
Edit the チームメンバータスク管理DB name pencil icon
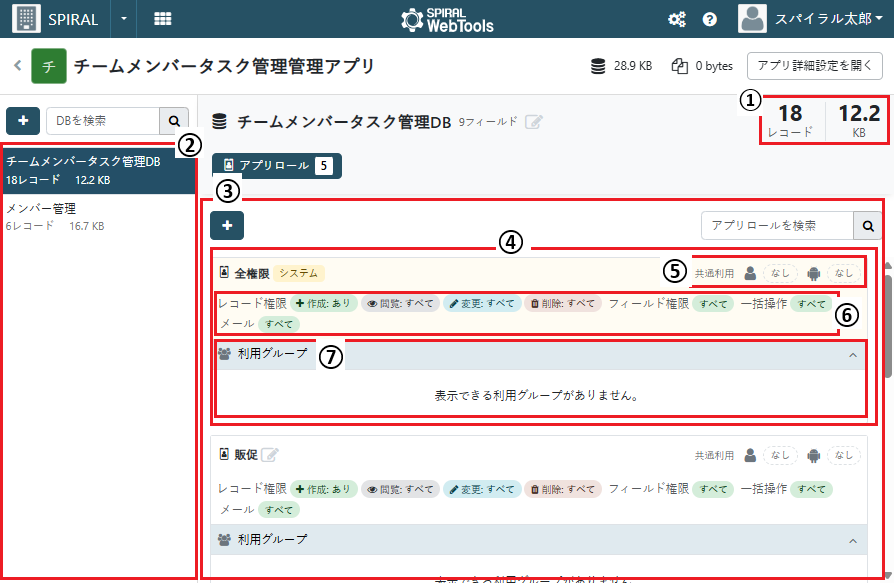(534, 121)
